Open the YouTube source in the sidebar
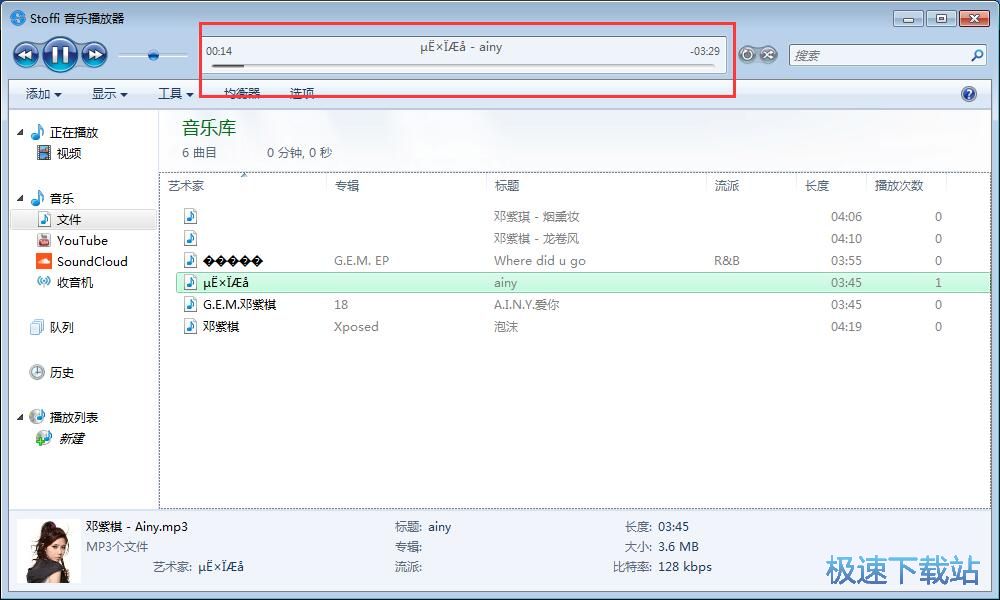 coord(82,240)
